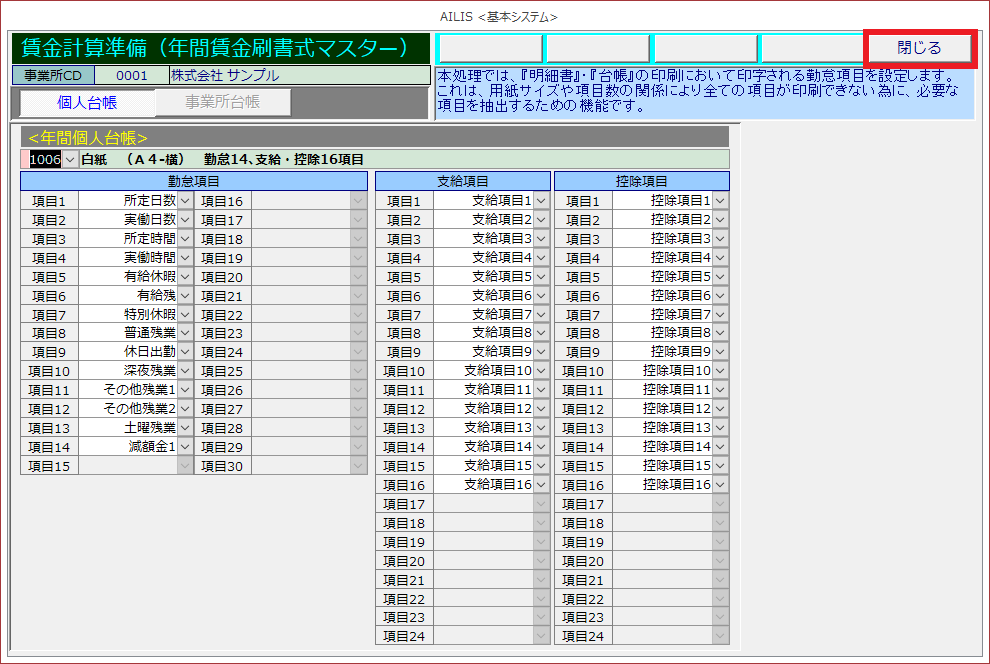Screen dimensions: 990x664
Task: Expand the 実働時間 attendance dropdown
Action: (185, 258)
